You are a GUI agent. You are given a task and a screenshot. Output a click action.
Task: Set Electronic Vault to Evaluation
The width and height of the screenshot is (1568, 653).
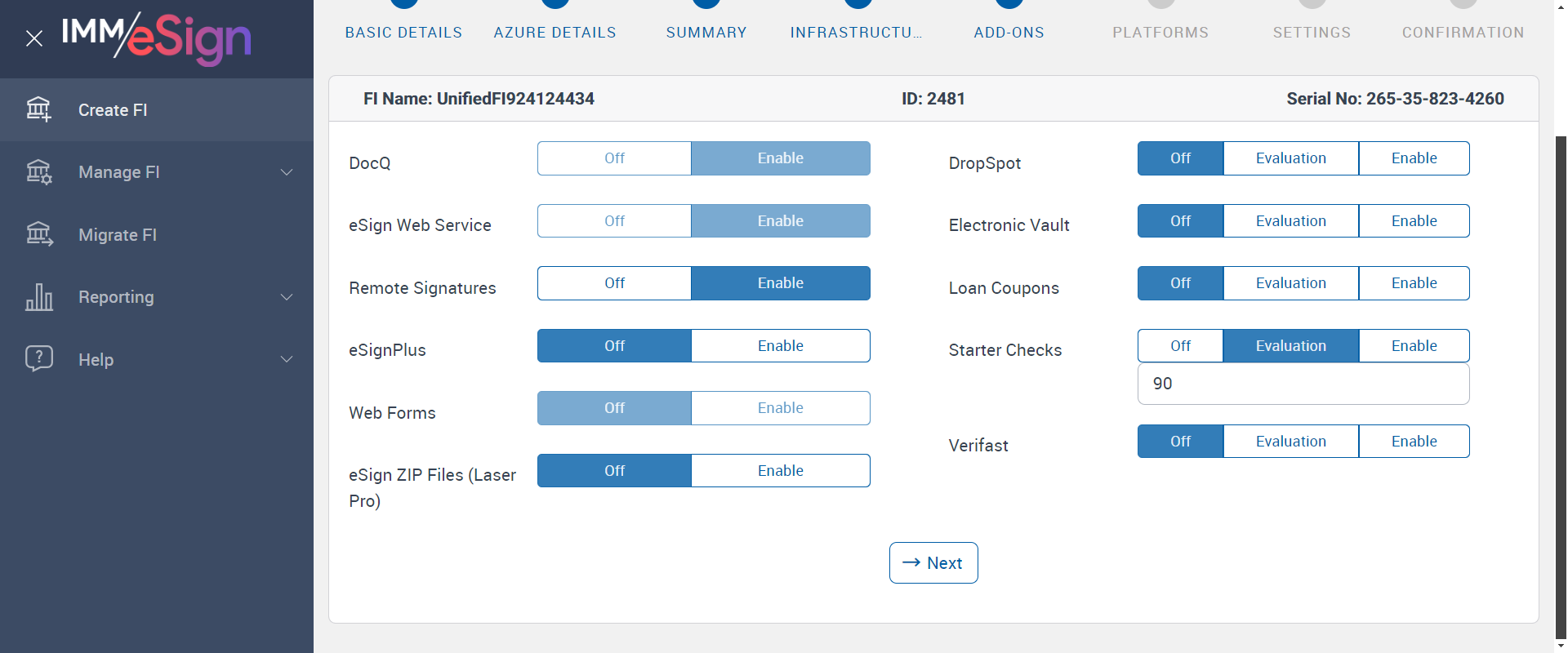[1291, 221]
